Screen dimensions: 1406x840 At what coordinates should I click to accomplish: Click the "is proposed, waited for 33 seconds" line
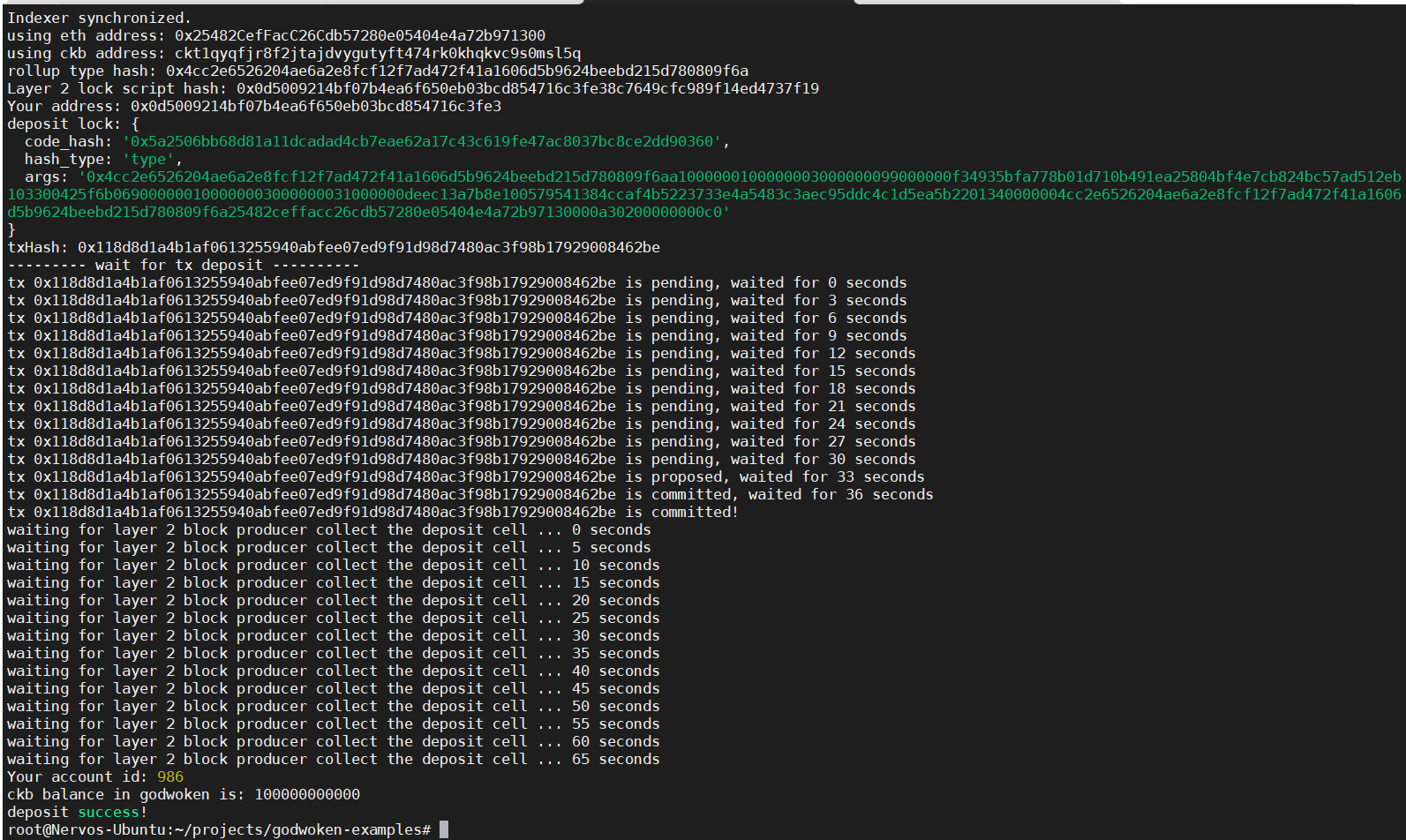(x=466, y=476)
